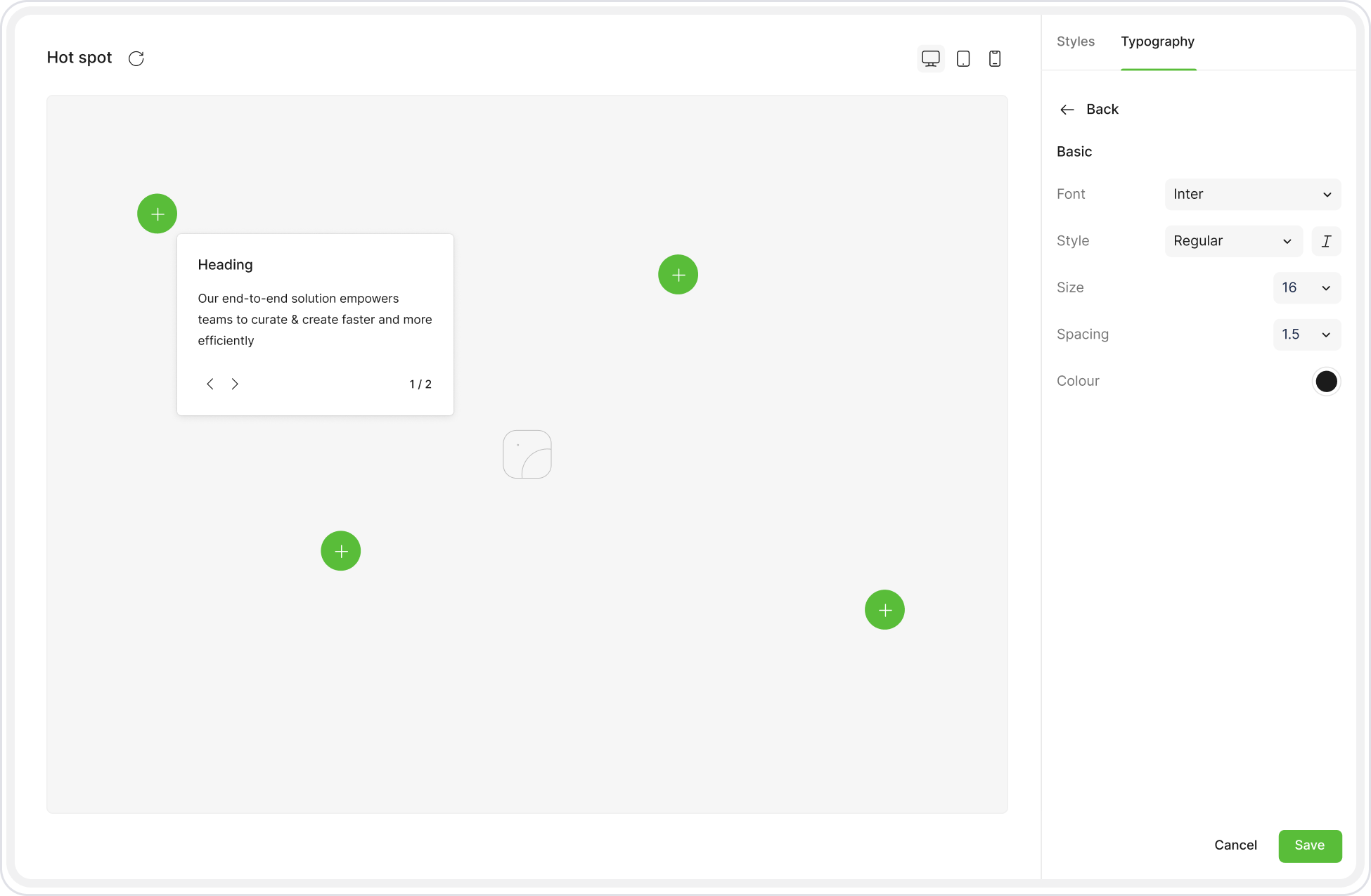Open the Spacing dropdown showing 1.5

[x=1306, y=335]
